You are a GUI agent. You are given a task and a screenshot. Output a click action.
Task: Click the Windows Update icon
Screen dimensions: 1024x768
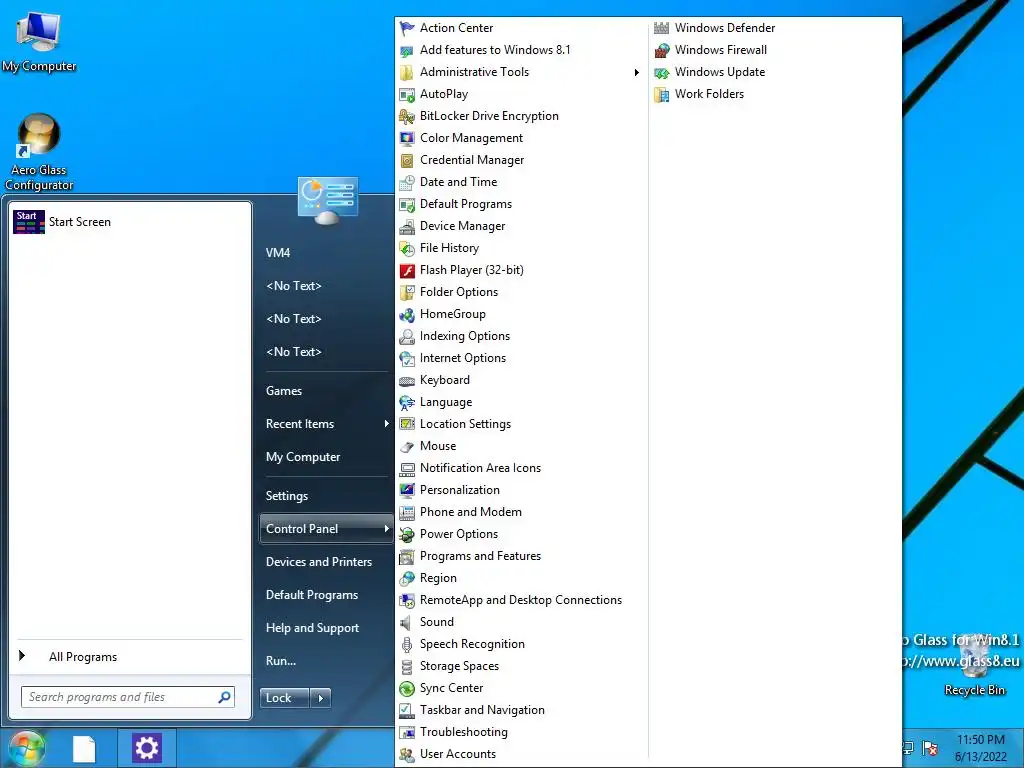(x=662, y=72)
